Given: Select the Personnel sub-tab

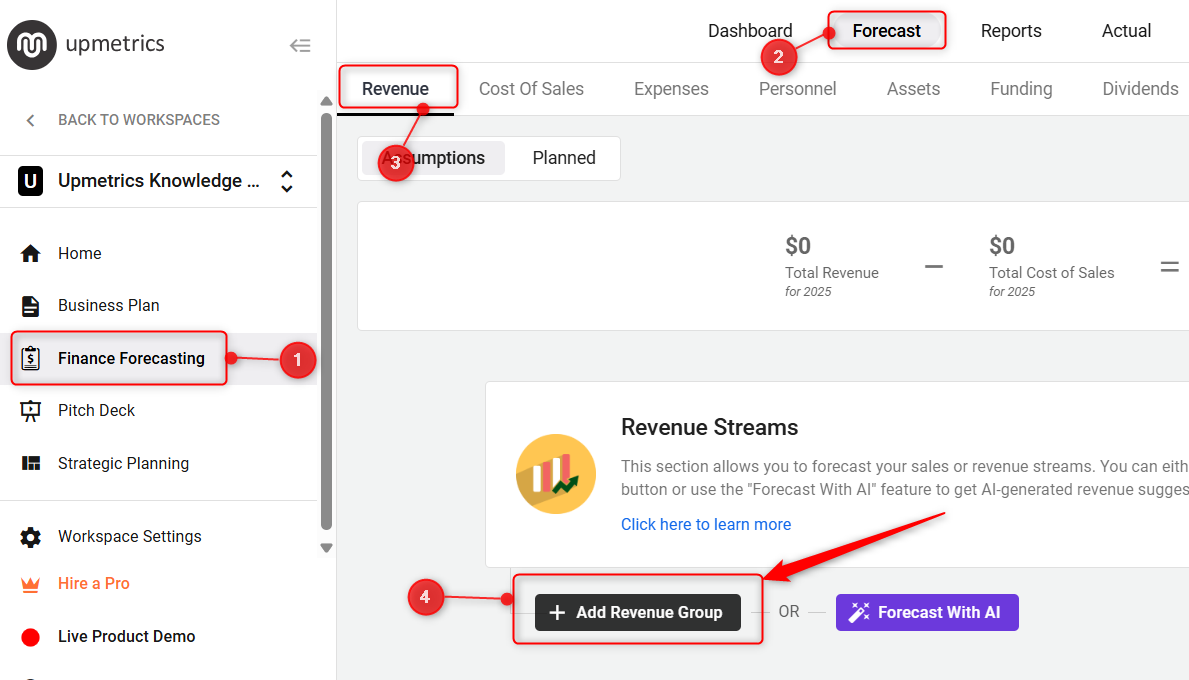Looking at the screenshot, I should [x=797, y=89].
